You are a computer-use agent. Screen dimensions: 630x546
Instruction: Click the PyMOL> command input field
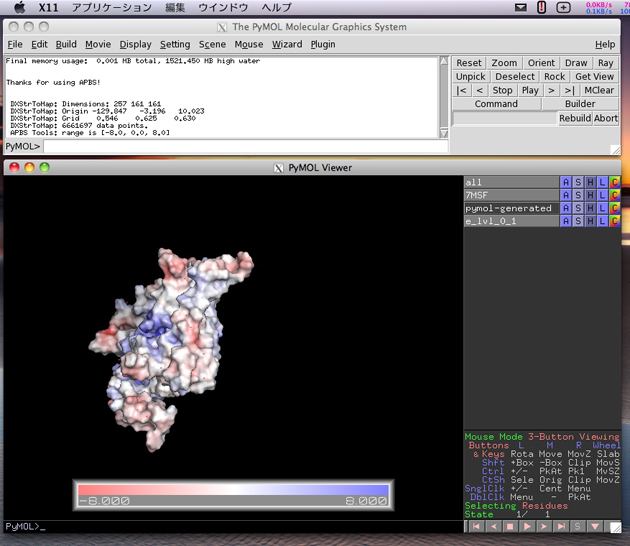(245, 147)
